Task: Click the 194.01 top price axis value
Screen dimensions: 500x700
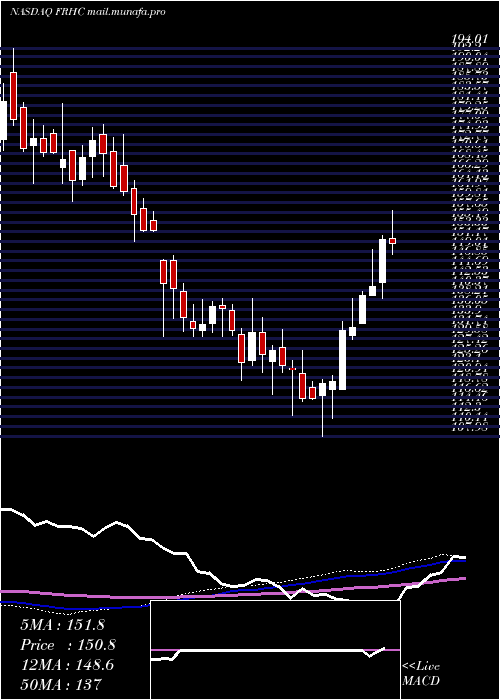Action: point(469,40)
